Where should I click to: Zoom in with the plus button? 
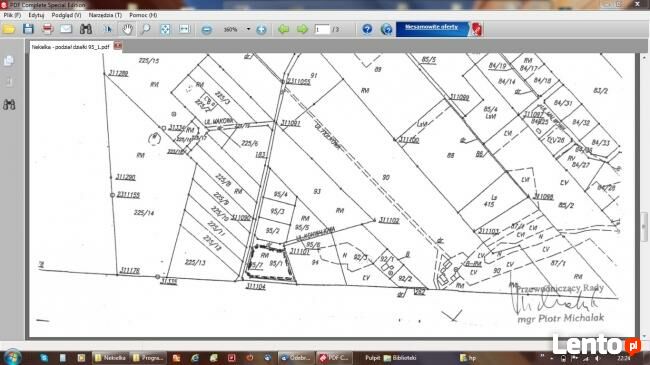261,29
